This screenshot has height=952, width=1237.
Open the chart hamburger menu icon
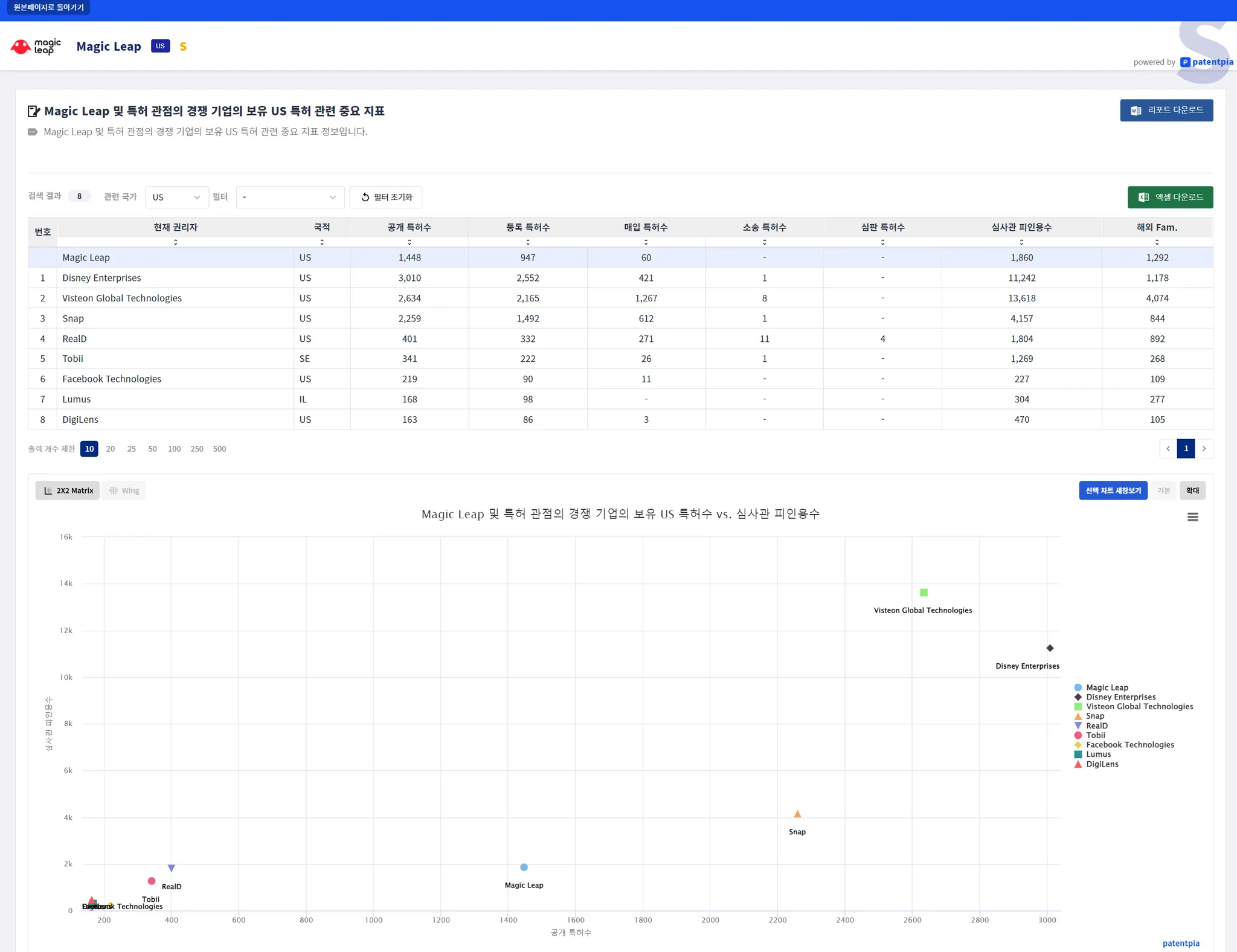pyautogui.click(x=1192, y=517)
